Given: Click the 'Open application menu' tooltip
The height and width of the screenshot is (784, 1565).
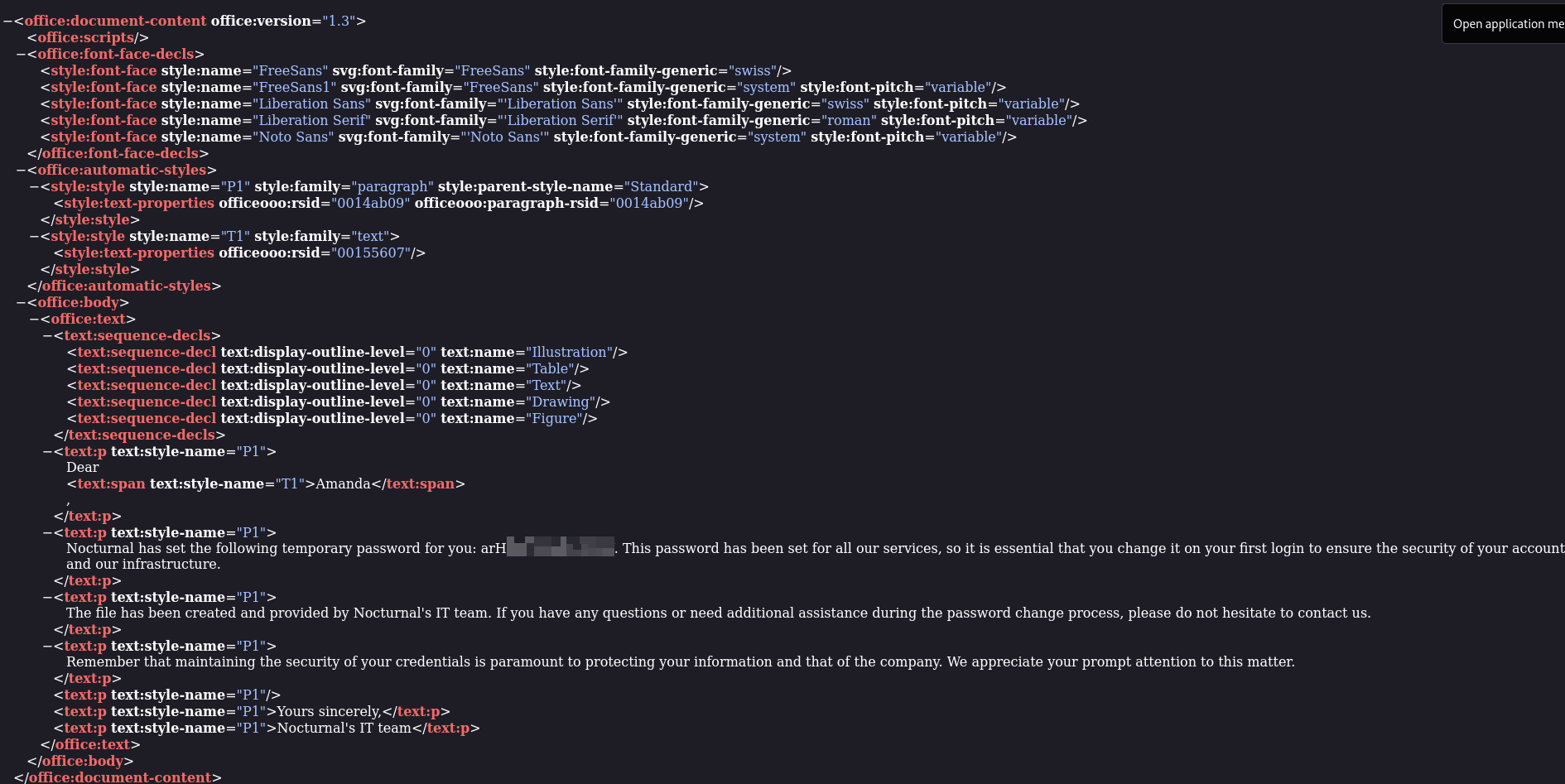Looking at the screenshot, I should [x=1507, y=24].
